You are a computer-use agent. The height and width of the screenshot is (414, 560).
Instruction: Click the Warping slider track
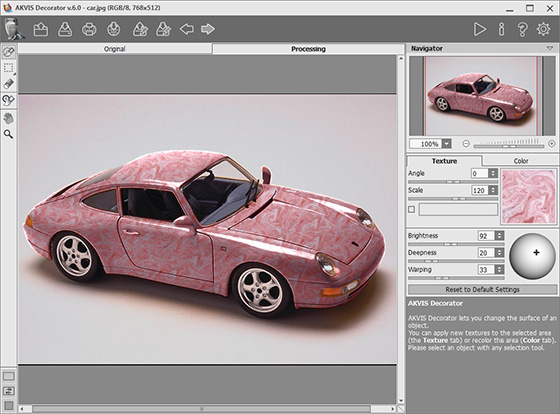click(456, 278)
